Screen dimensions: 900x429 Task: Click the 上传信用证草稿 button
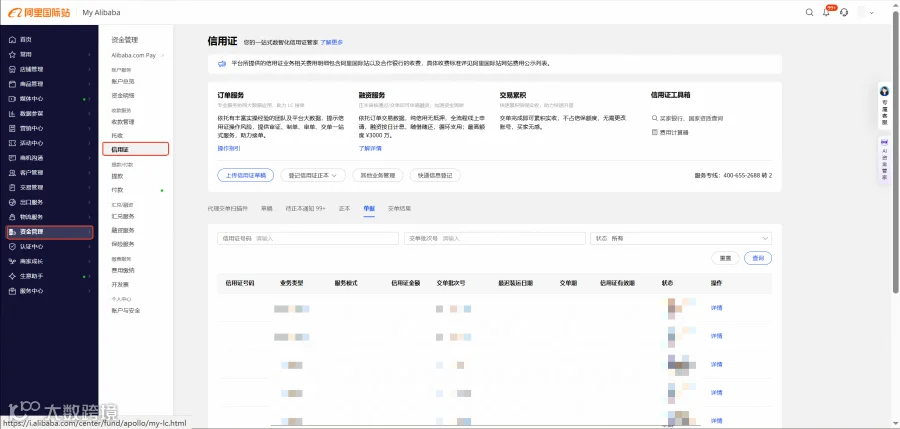[246, 175]
